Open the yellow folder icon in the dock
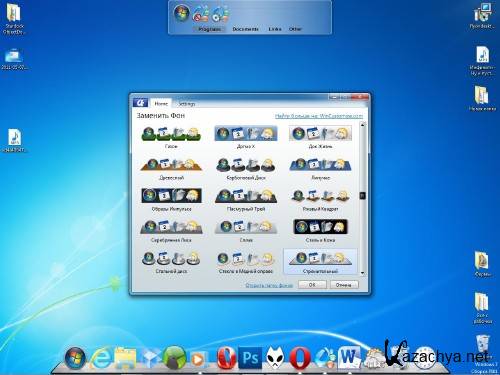The height and width of the screenshot is (375, 500). point(125,358)
